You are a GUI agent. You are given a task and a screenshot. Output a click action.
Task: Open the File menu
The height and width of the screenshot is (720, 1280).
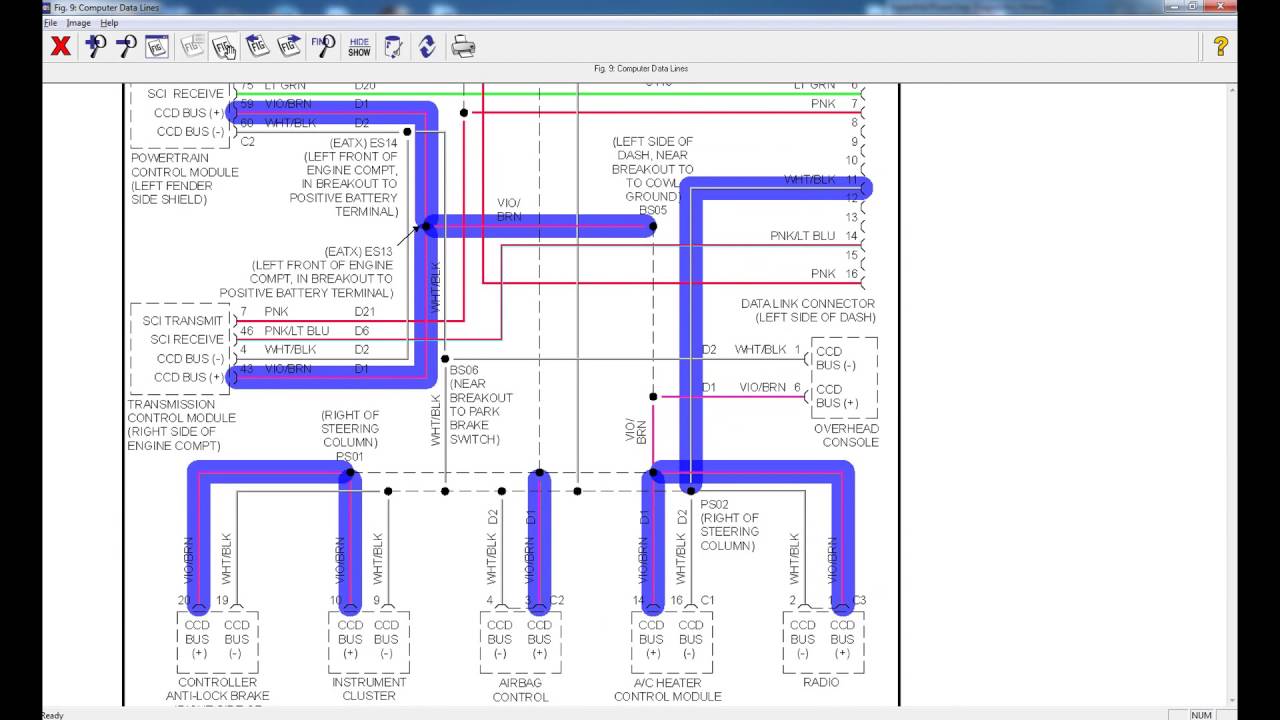pyautogui.click(x=50, y=23)
